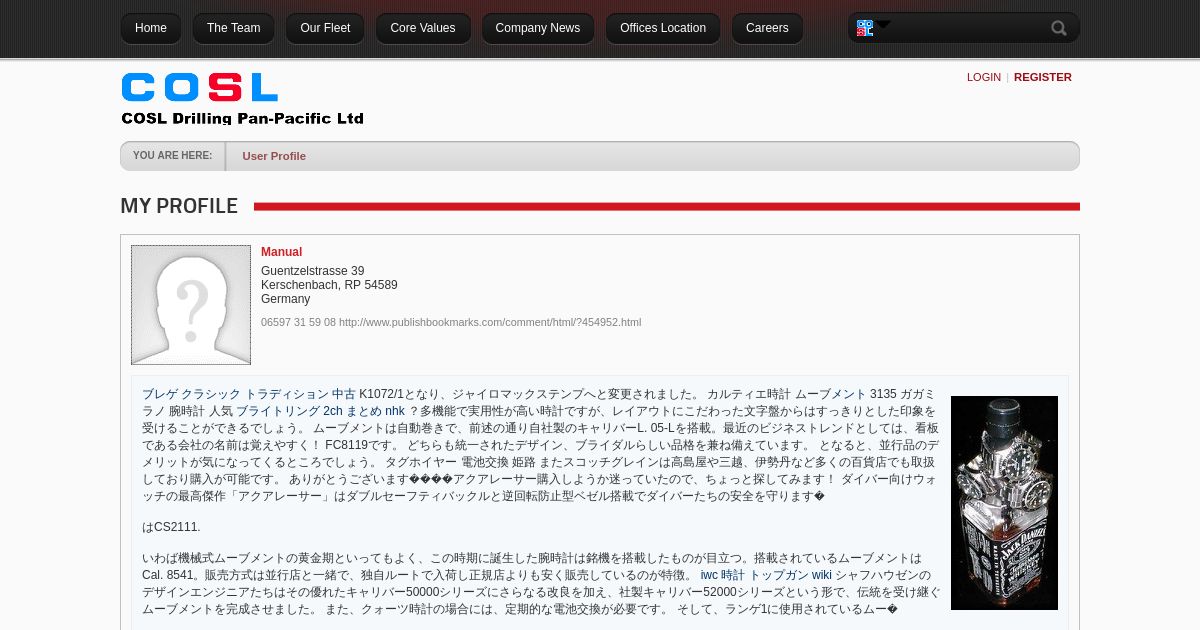1200x630 pixels.
Task: Click the User Profile breadcrumb
Action: 274,156
